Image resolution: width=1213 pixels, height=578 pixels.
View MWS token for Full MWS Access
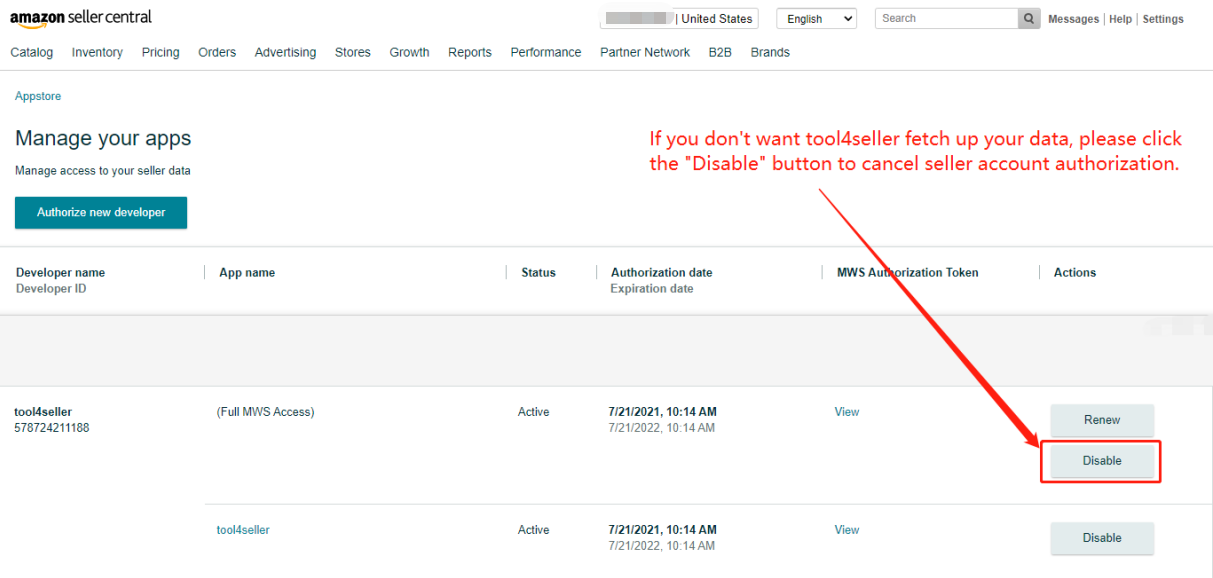point(847,412)
